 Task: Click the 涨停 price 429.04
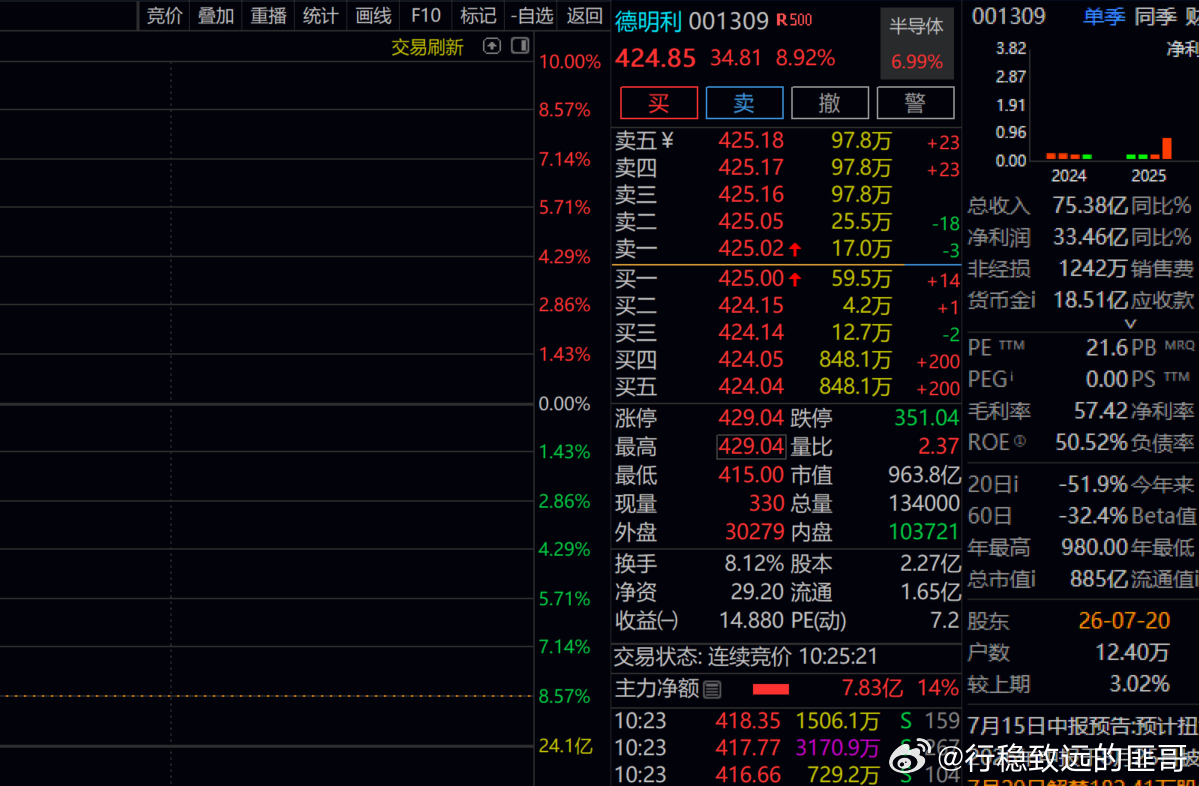click(751, 418)
